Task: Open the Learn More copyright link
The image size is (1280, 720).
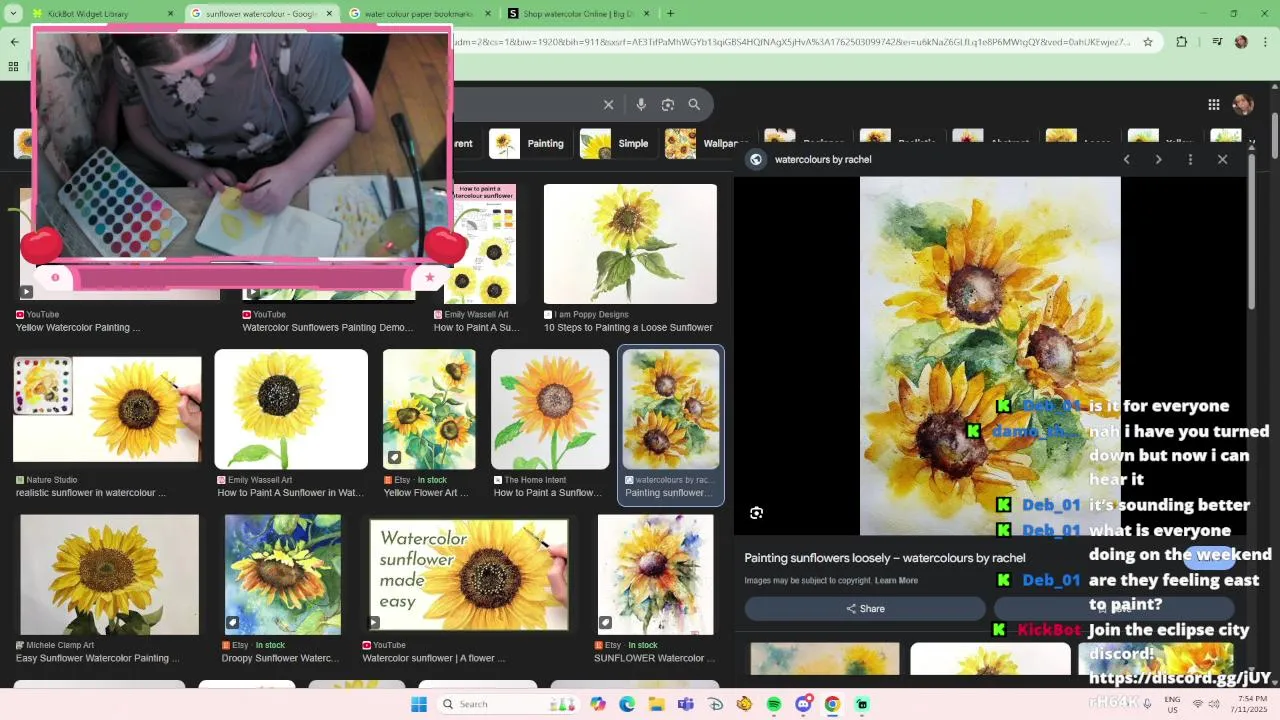Action: click(896, 580)
